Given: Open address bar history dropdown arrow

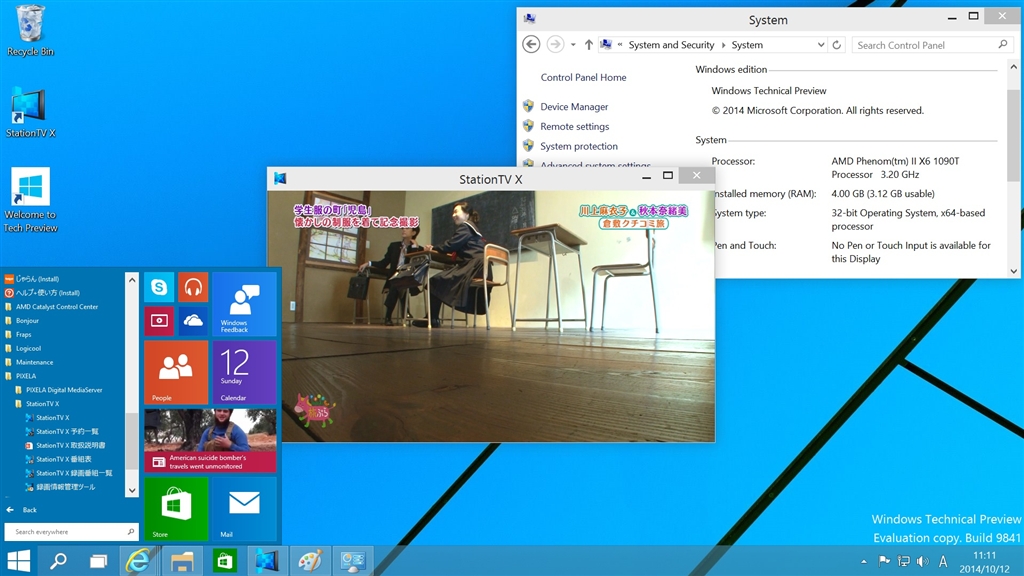Looking at the screenshot, I should [x=821, y=45].
